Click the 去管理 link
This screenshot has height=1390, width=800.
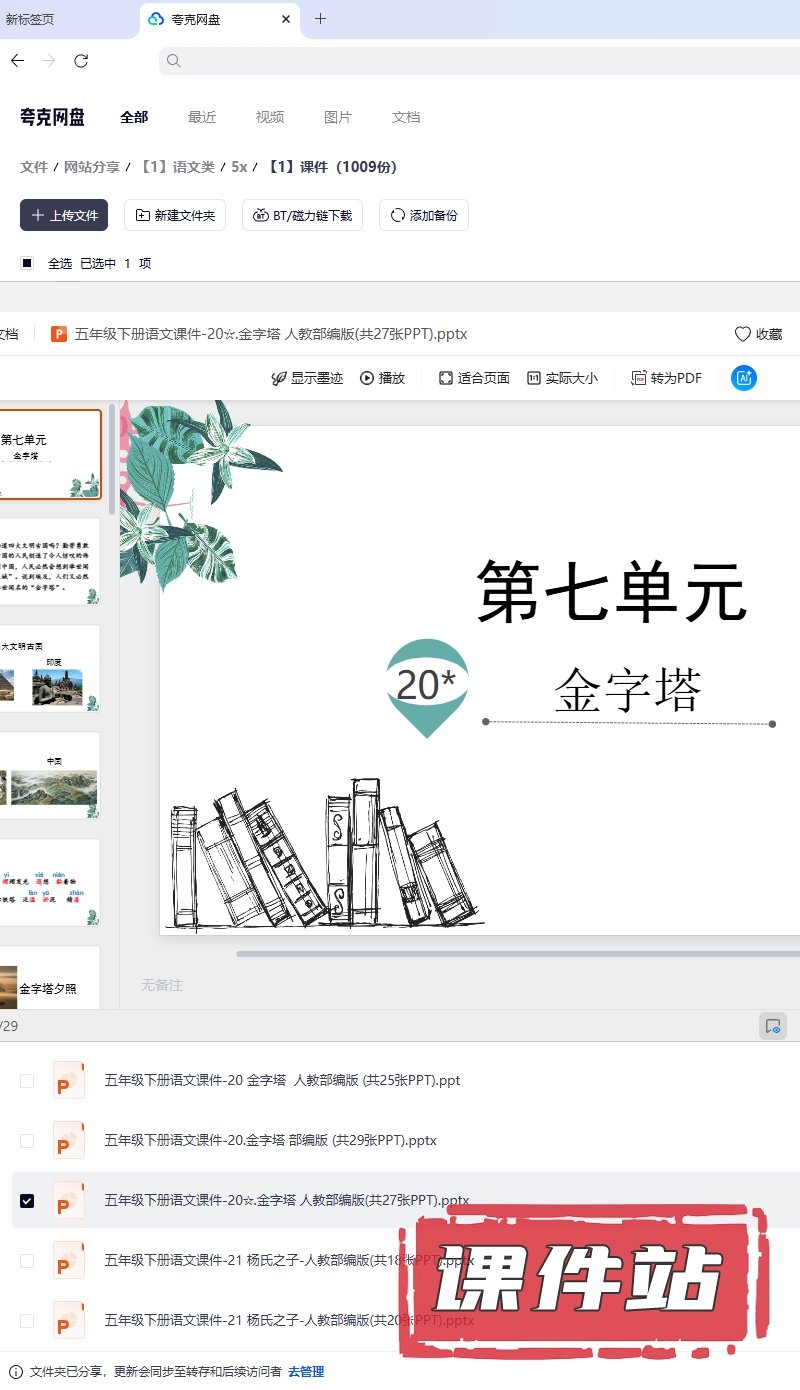[306, 1372]
